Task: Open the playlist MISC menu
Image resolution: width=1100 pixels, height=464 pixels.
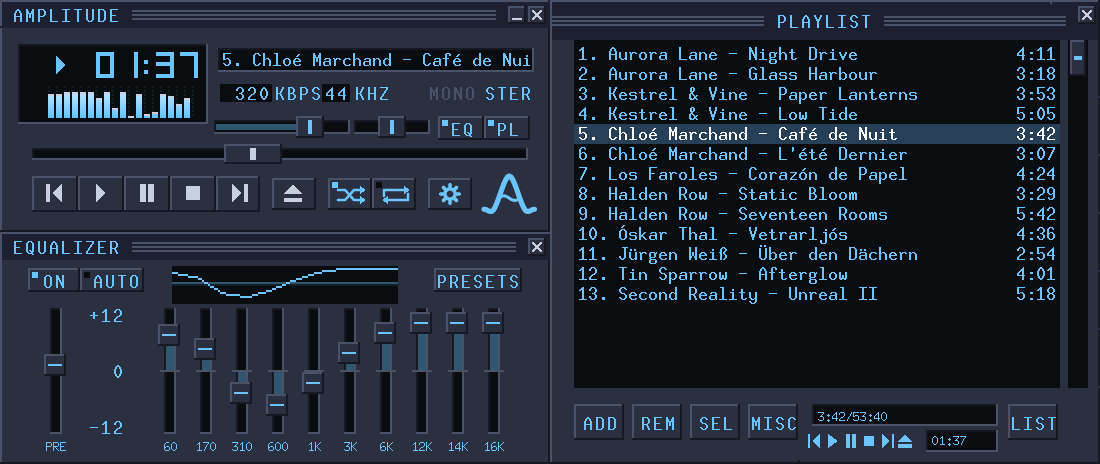Action: (x=774, y=423)
